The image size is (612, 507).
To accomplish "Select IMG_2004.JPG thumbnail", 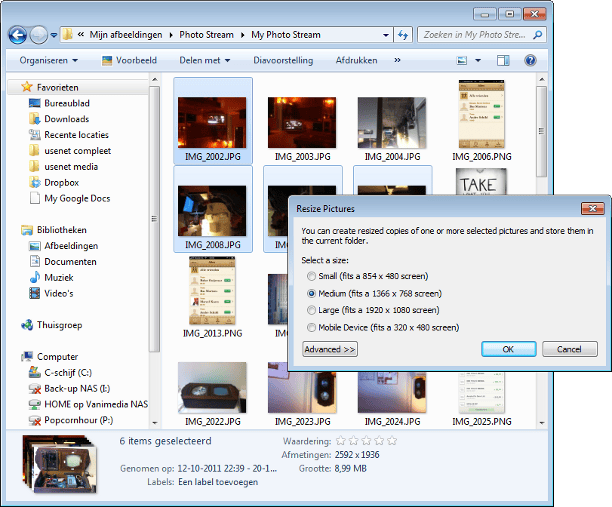I will pos(392,123).
